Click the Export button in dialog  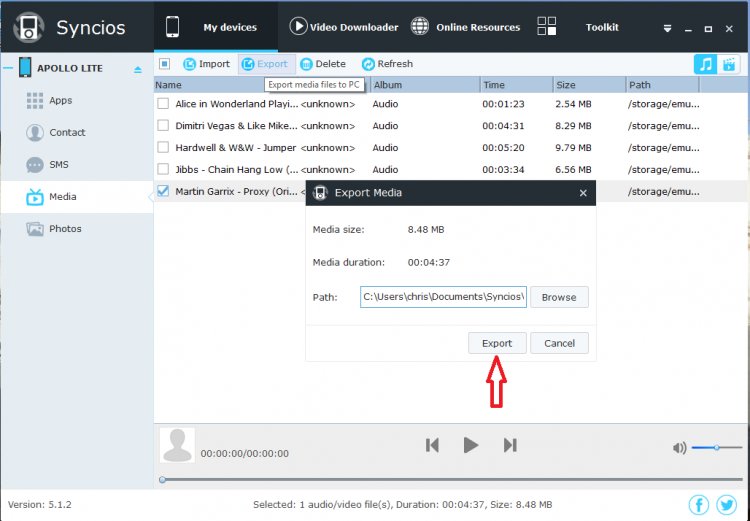pyautogui.click(x=497, y=343)
